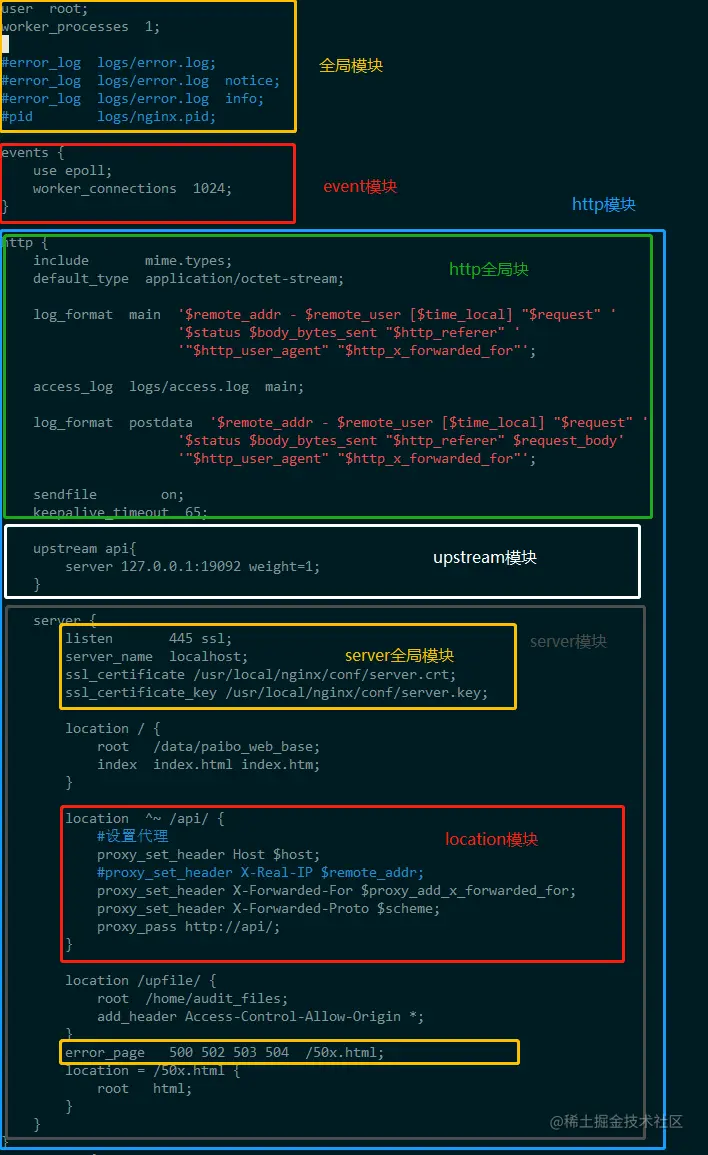Select the "use epoll;" directive
Image resolution: width=708 pixels, height=1155 pixels.
[72, 170]
